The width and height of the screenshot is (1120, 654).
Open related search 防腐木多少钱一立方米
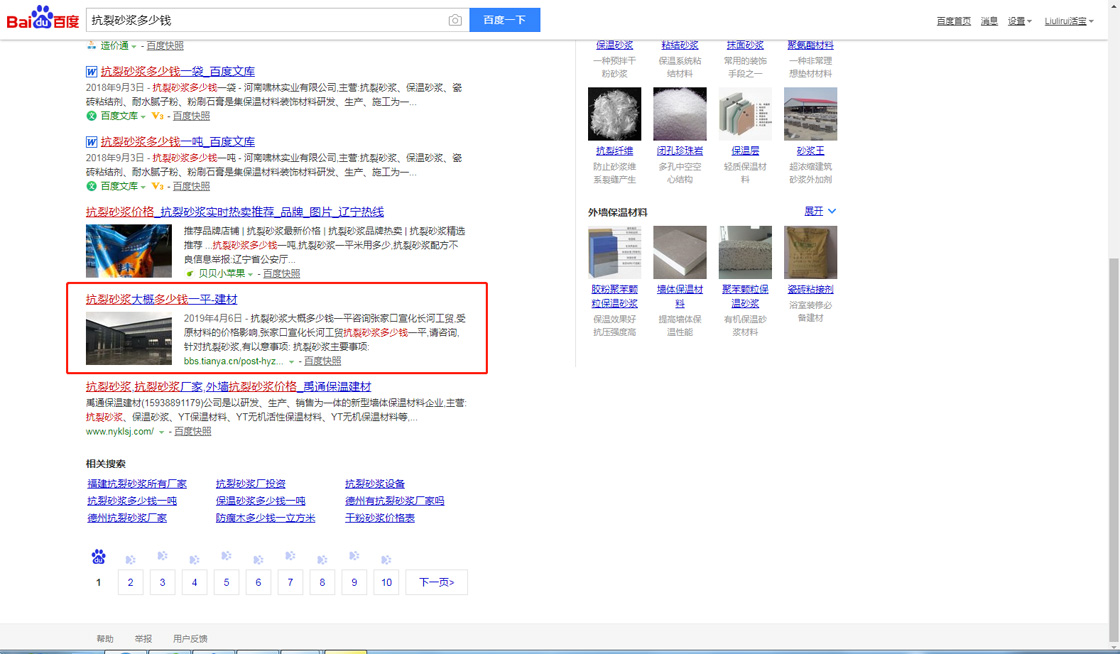click(x=266, y=518)
